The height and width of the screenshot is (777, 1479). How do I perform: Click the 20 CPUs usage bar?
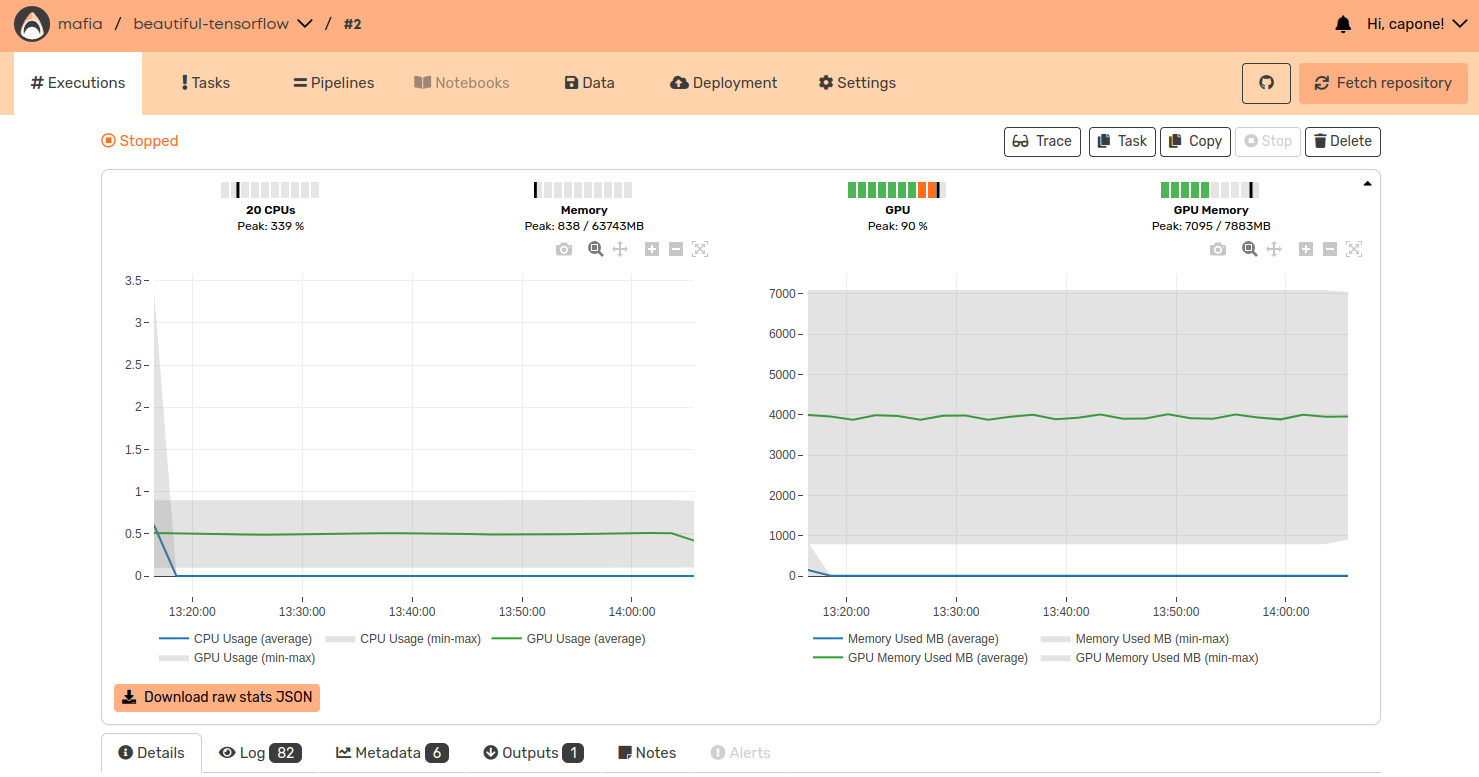(270, 190)
